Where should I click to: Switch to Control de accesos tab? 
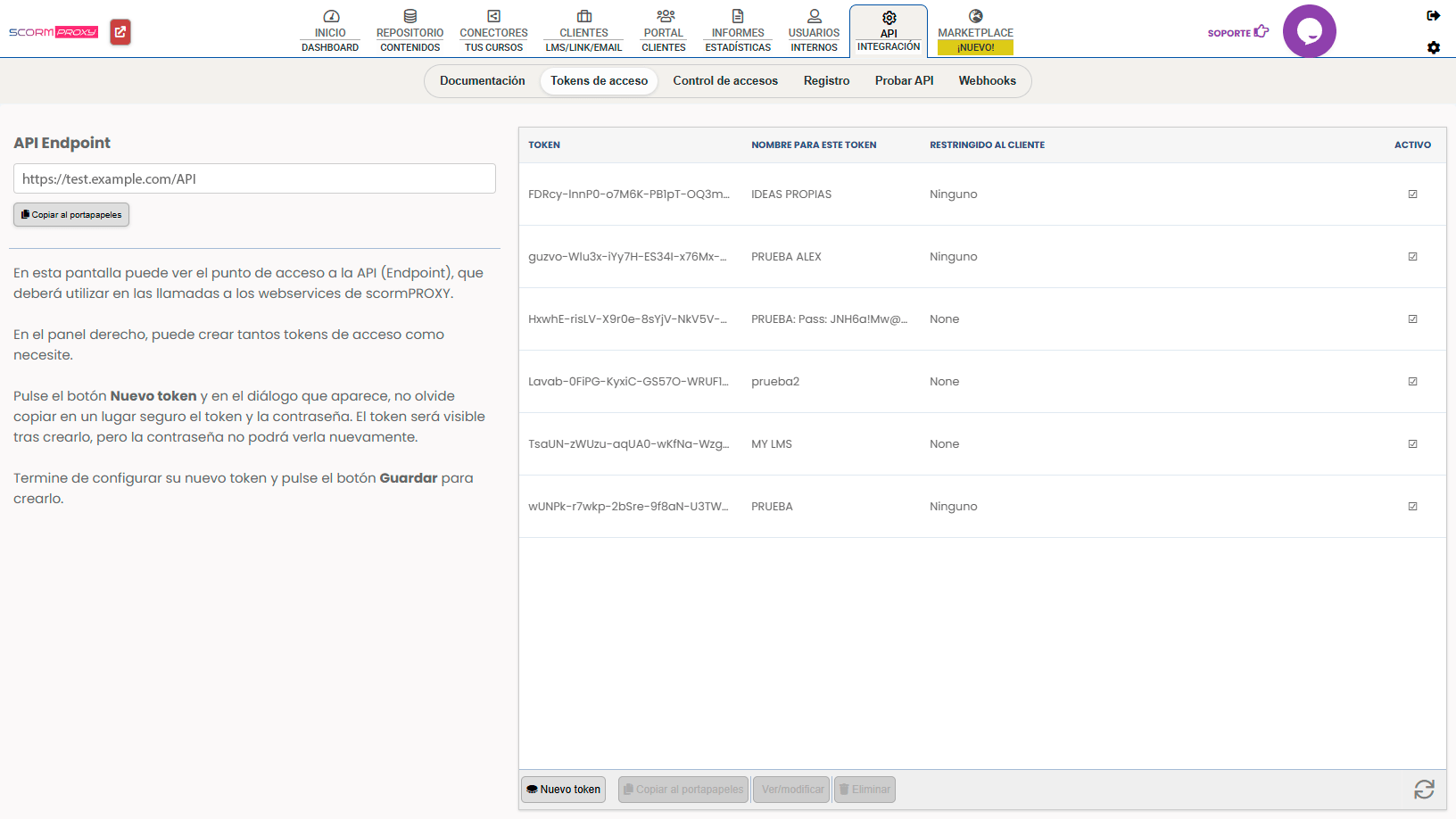725,81
